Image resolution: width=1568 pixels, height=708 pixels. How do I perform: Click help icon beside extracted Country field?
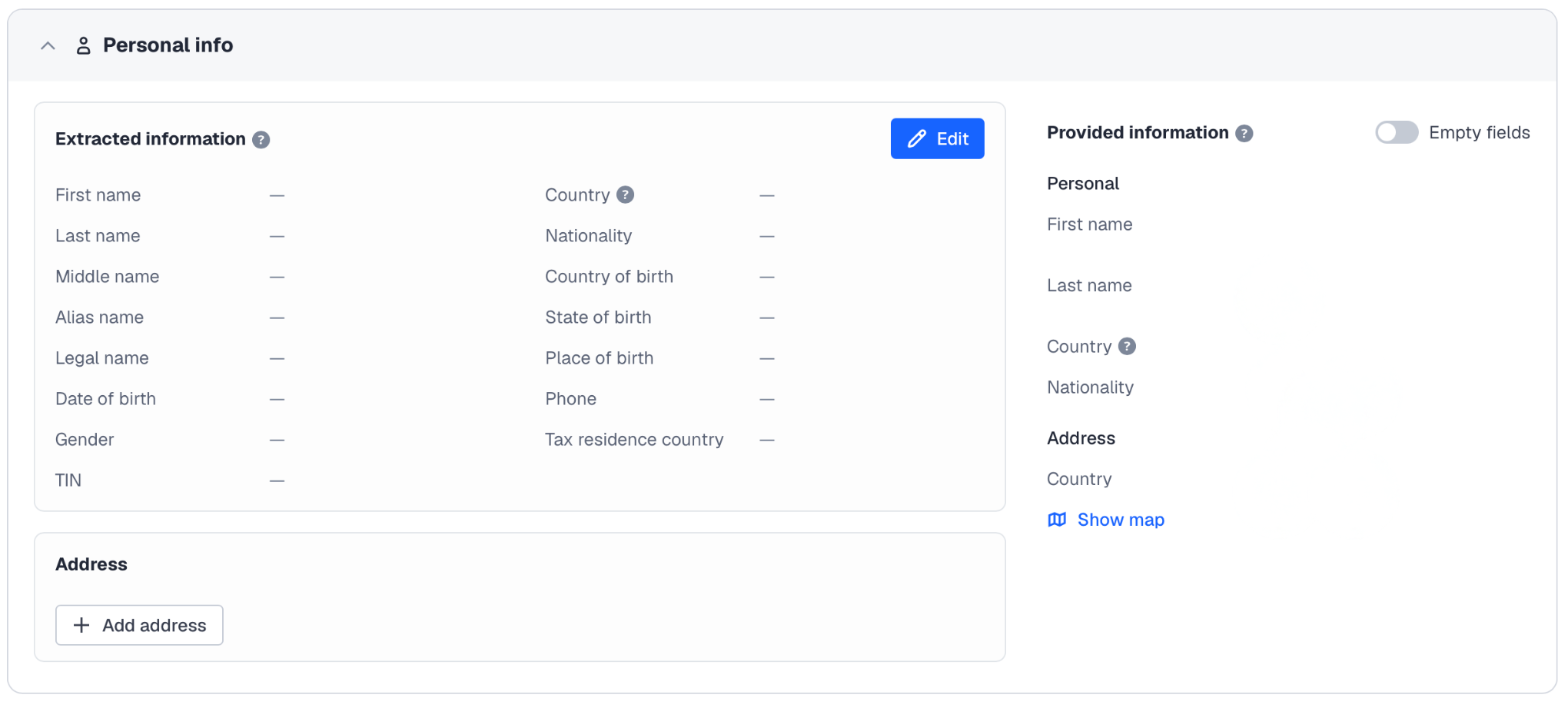[626, 195]
